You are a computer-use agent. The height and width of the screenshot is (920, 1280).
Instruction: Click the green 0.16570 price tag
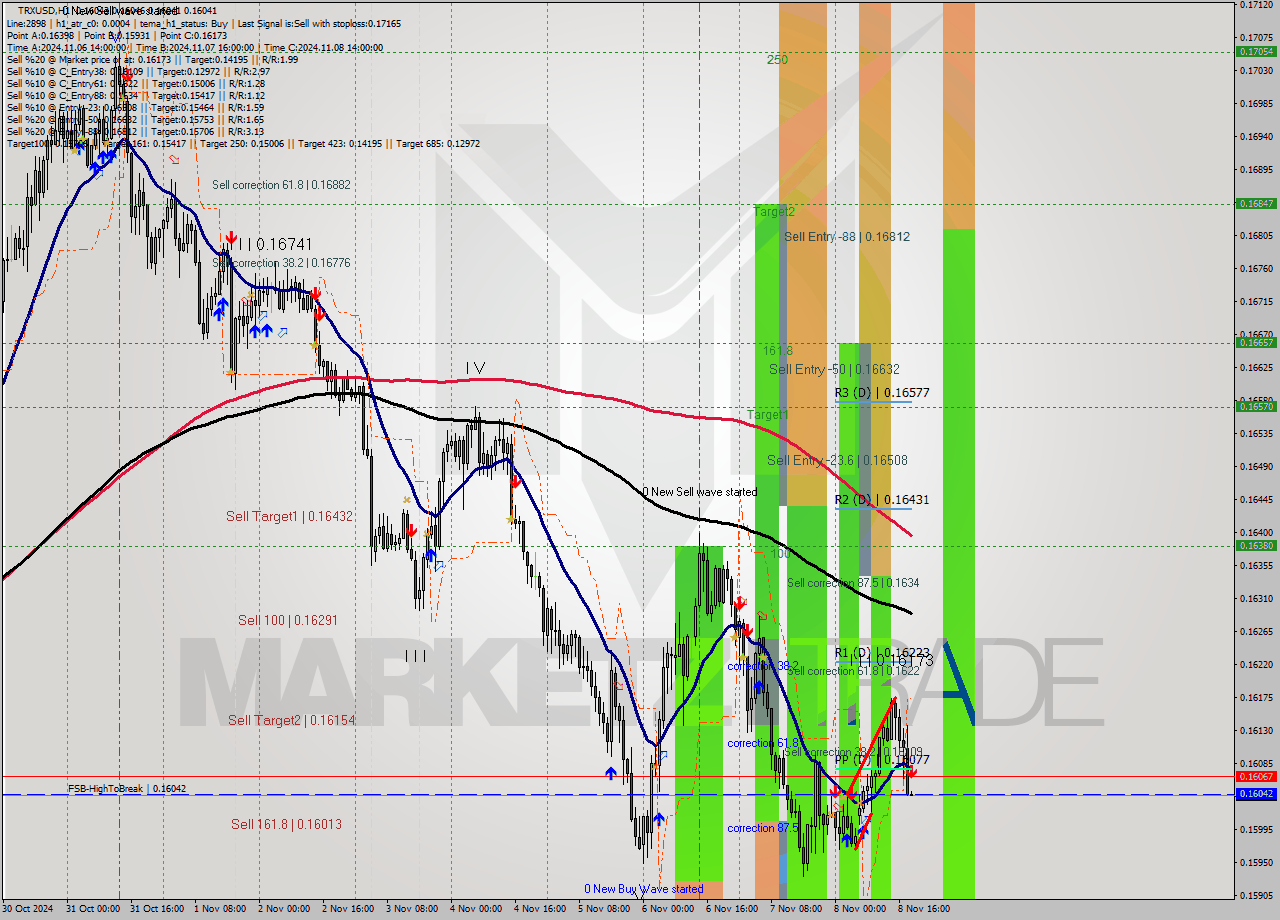[1256, 406]
